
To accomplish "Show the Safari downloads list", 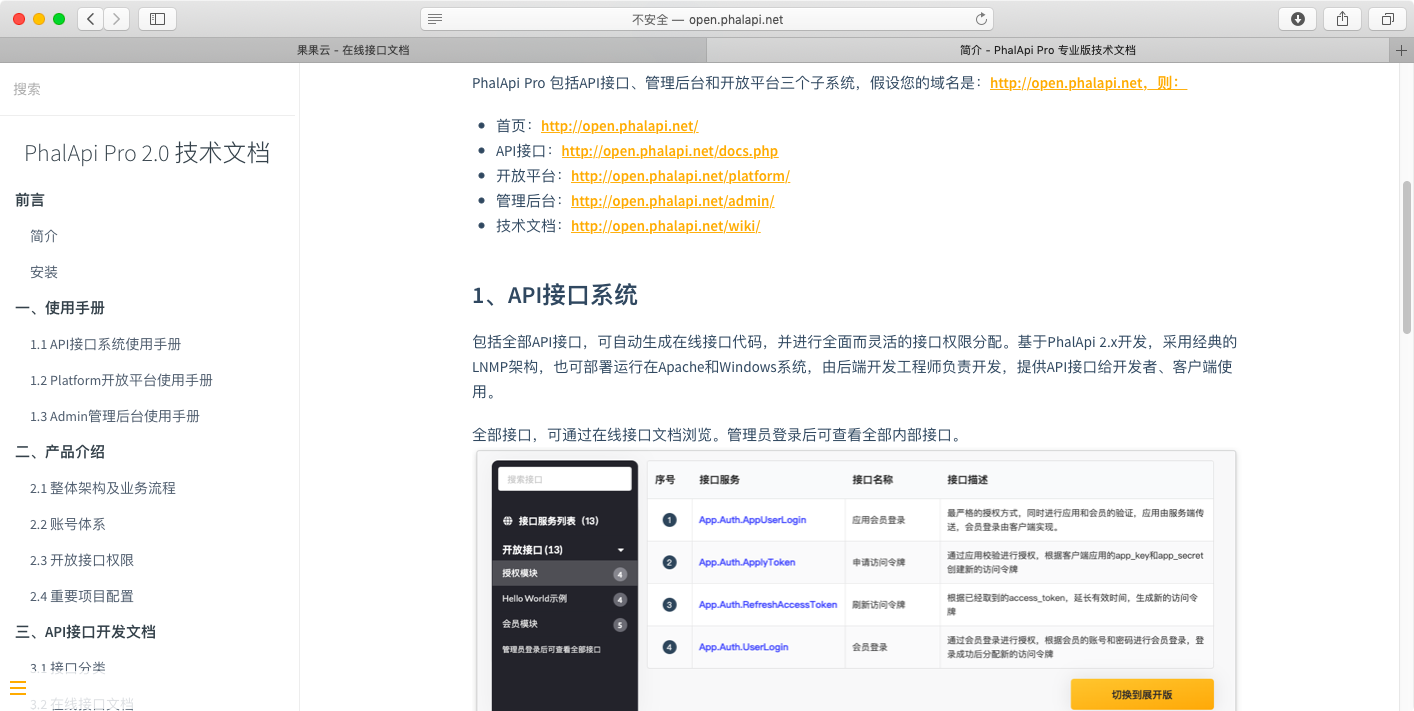I will click(1298, 18).
